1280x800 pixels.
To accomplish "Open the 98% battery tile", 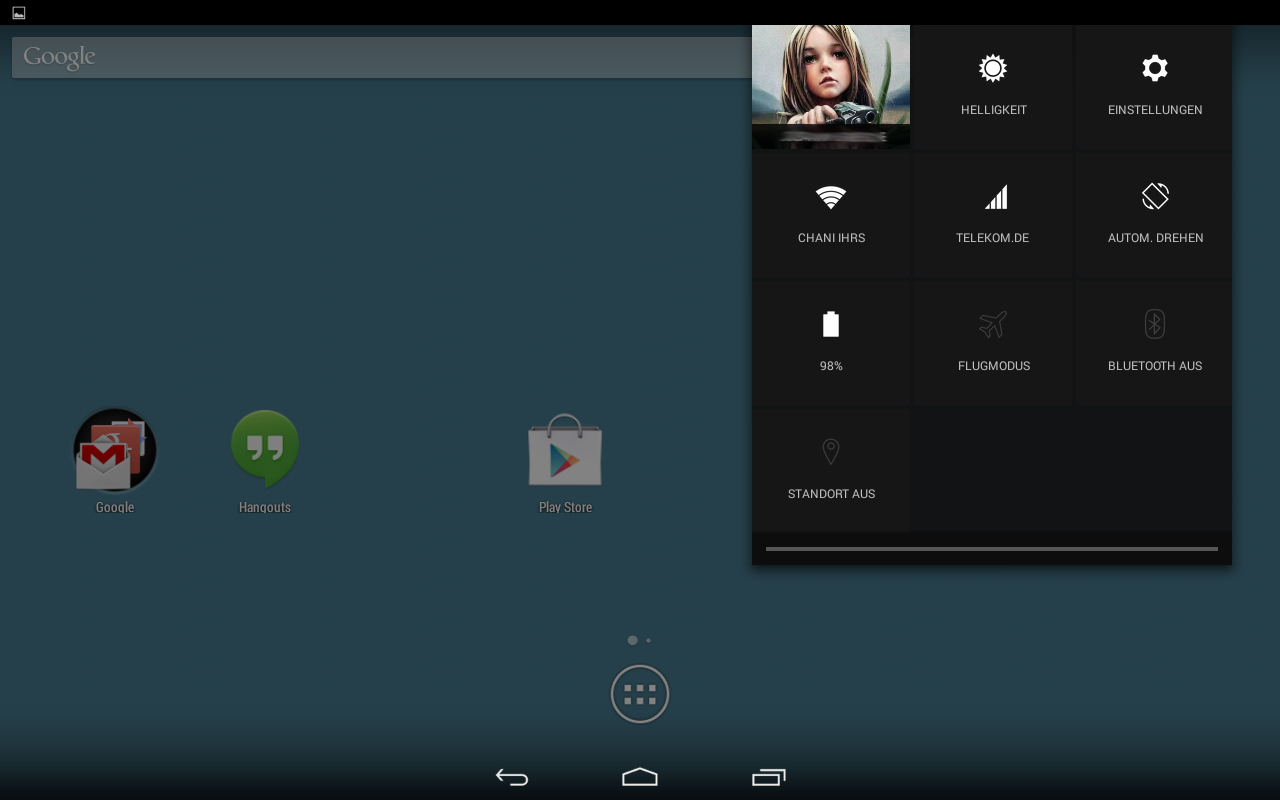I will [x=831, y=343].
